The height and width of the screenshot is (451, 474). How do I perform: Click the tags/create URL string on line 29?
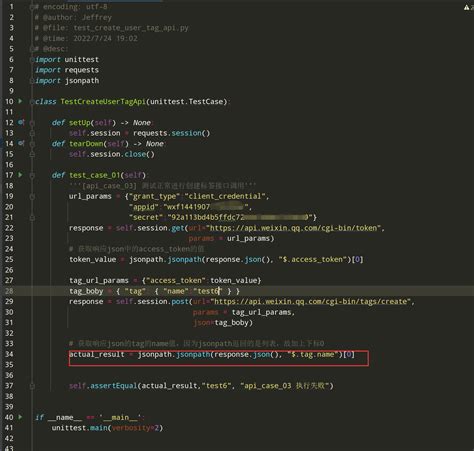(x=311, y=301)
